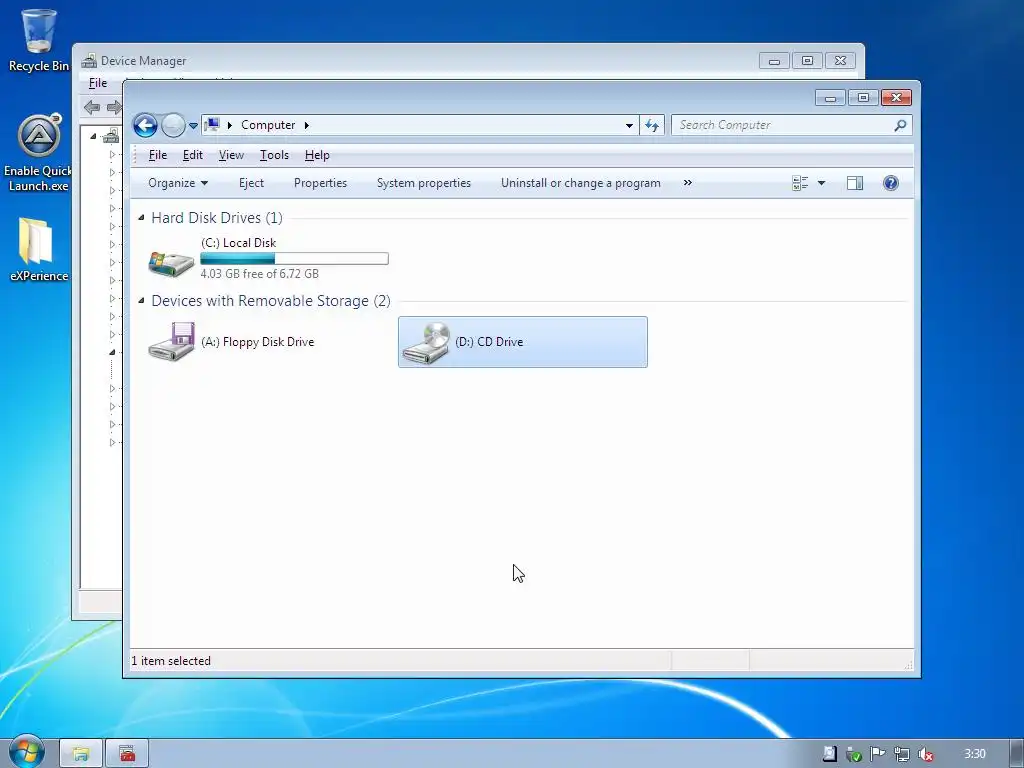Change view using the view icon
1024x768 pixels.
coord(800,184)
